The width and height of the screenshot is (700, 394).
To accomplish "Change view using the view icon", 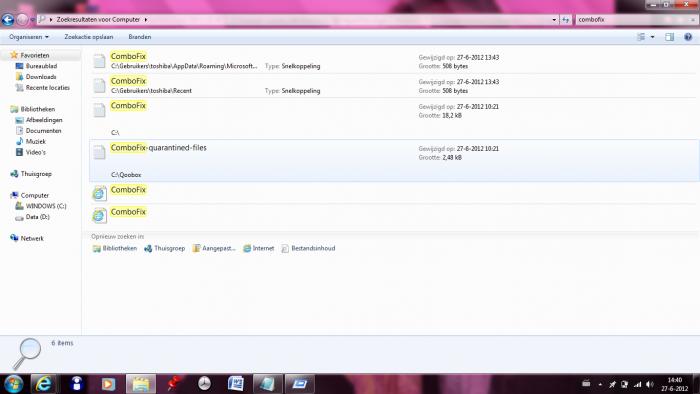I will coord(641,37).
